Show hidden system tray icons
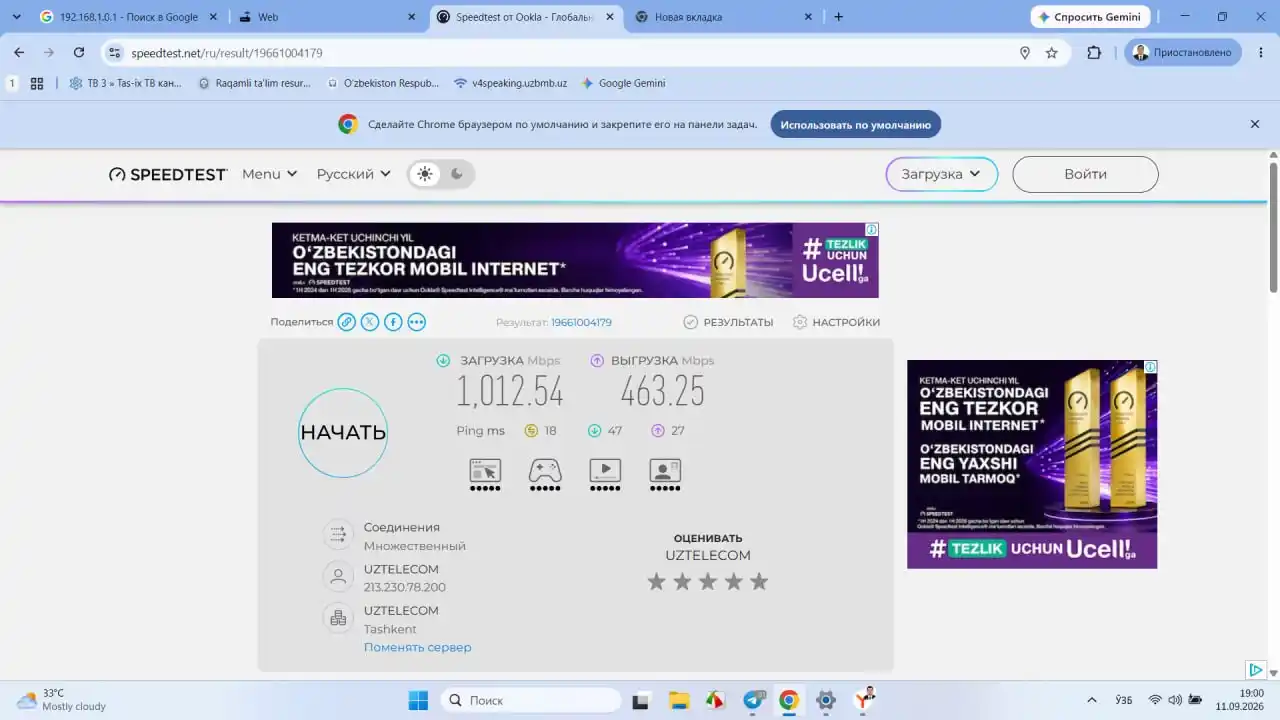 click(1091, 700)
